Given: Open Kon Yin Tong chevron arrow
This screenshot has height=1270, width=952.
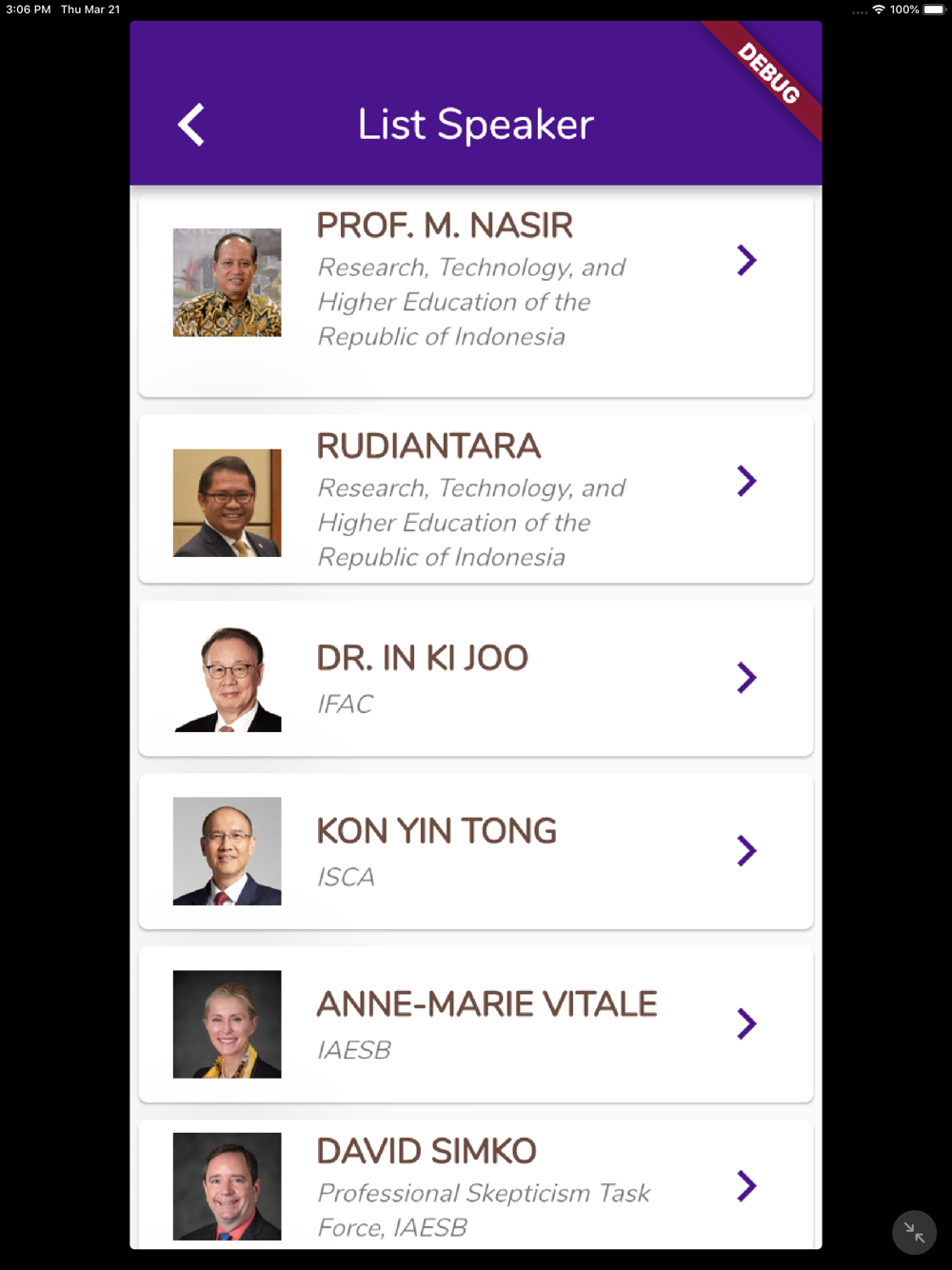Looking at the screenshot, I should coord(746,850).
